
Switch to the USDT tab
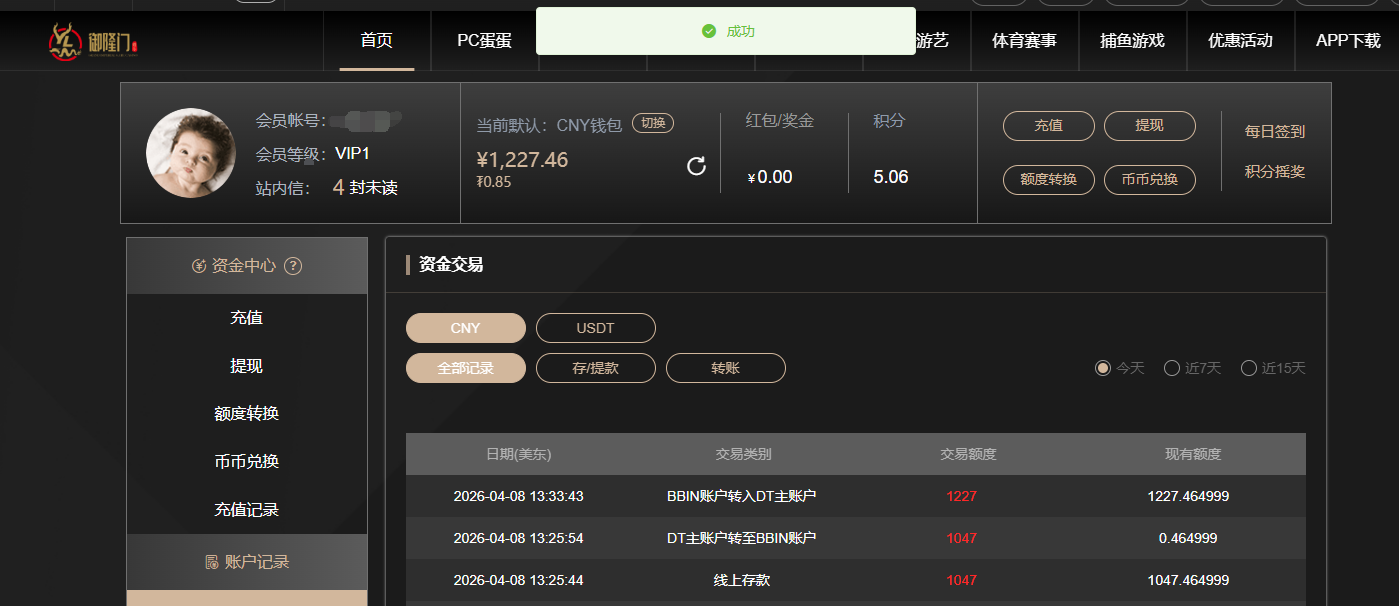click(595, 328)
